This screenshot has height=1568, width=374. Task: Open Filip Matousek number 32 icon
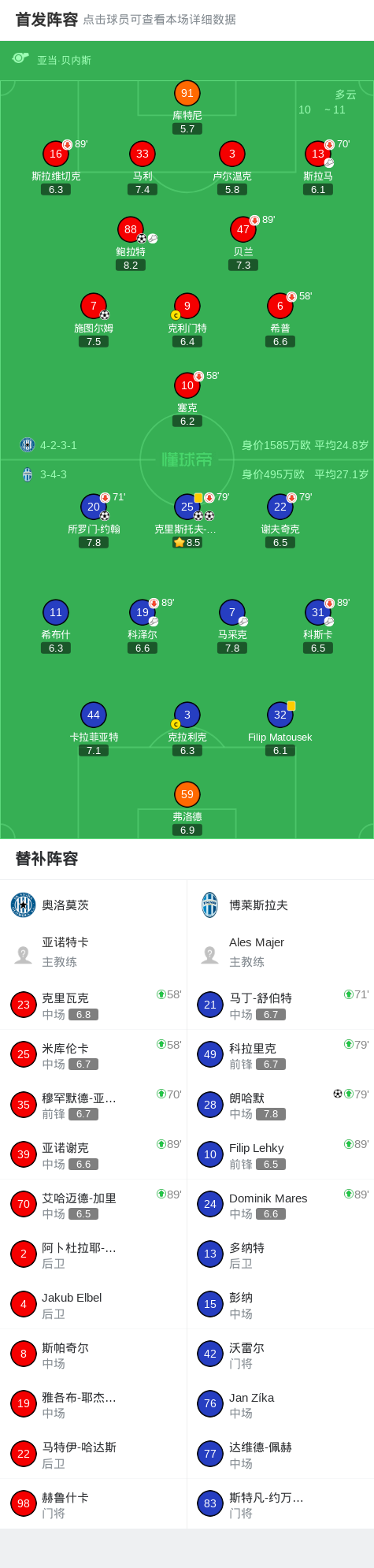tap(280, 715)
